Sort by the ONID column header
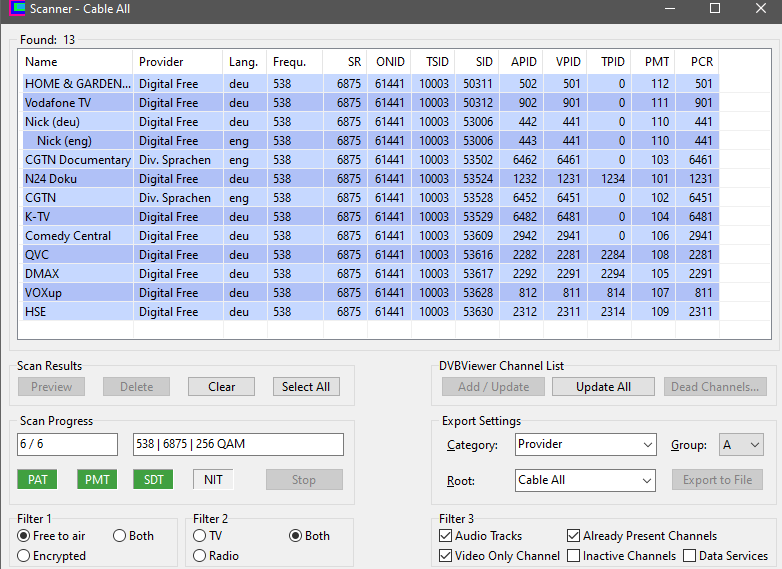Screen dimensions: 782x569 tap(389, 62)
